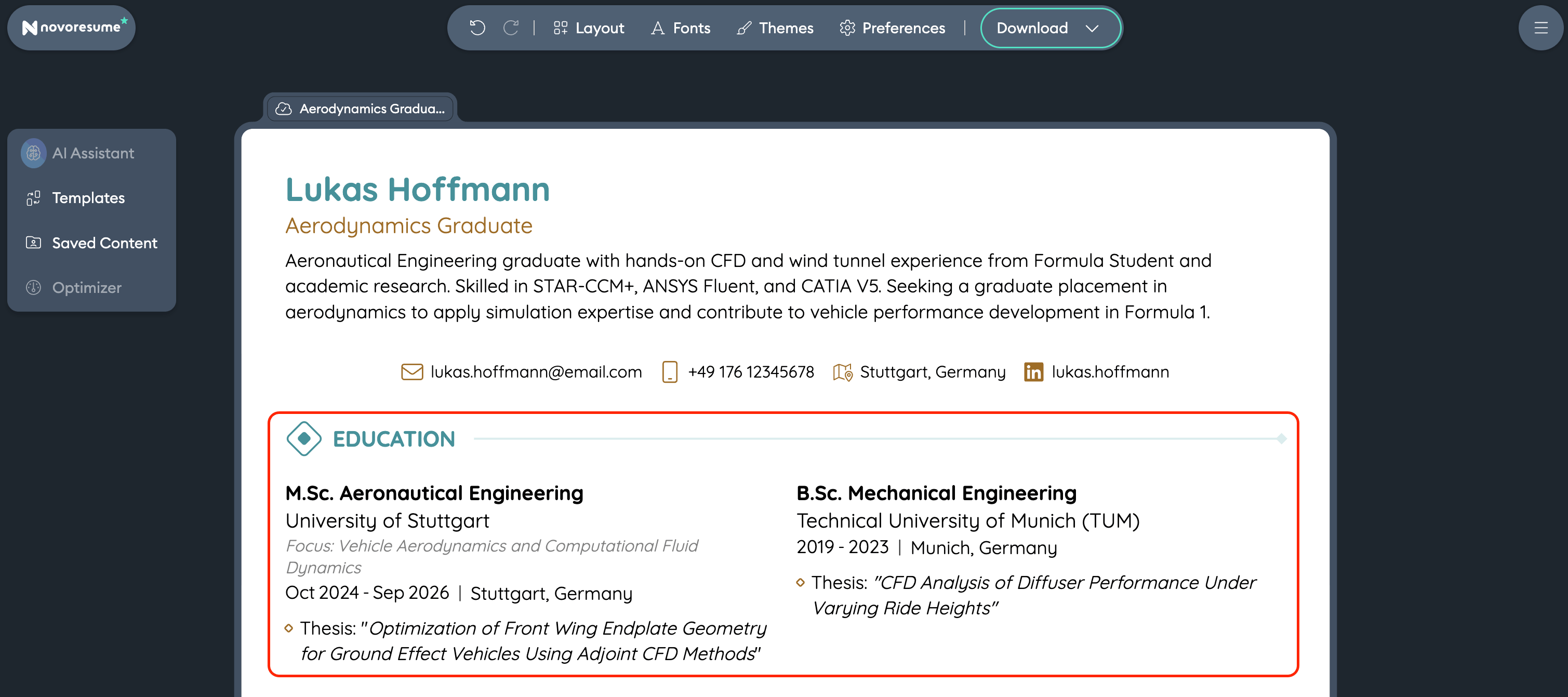
Task: Open the AI Assistant in the sidebar
Action: pyautogui.click(x=92, y=153)
